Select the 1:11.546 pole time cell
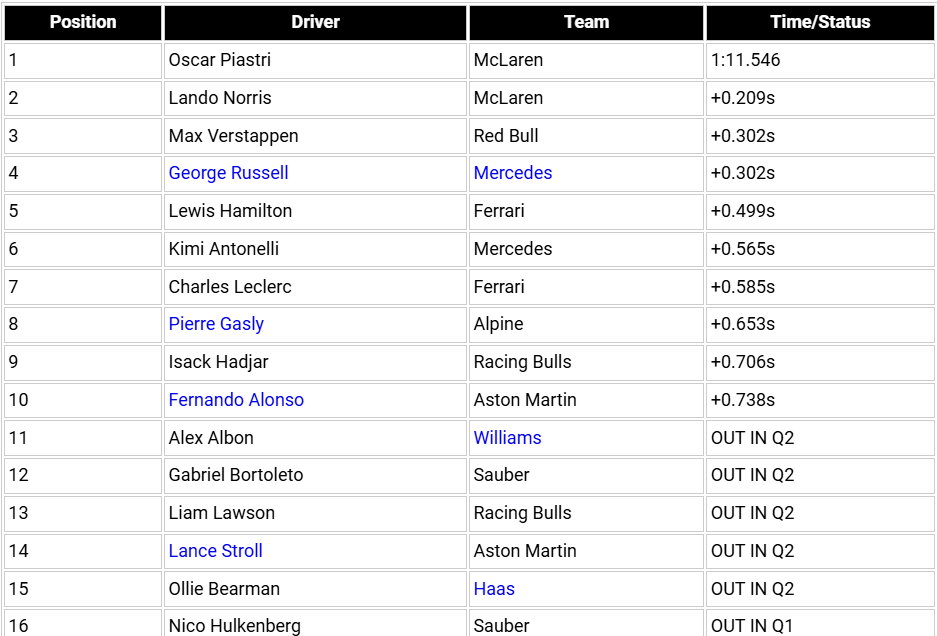Image resolution: width=937 pixels, height=636 pixels. tap(820, 60)
